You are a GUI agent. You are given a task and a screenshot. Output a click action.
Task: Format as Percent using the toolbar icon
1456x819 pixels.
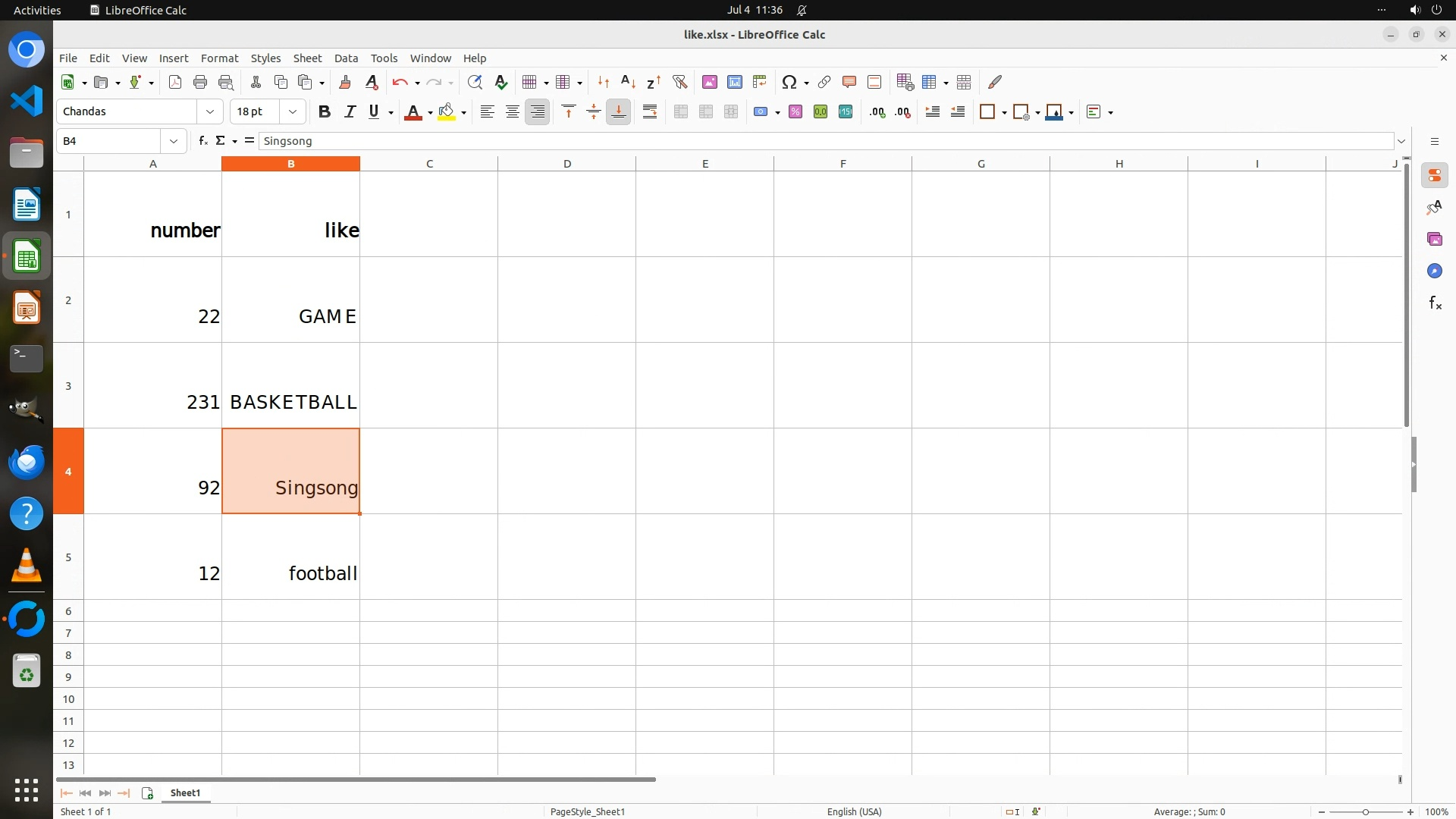[795, 111]
